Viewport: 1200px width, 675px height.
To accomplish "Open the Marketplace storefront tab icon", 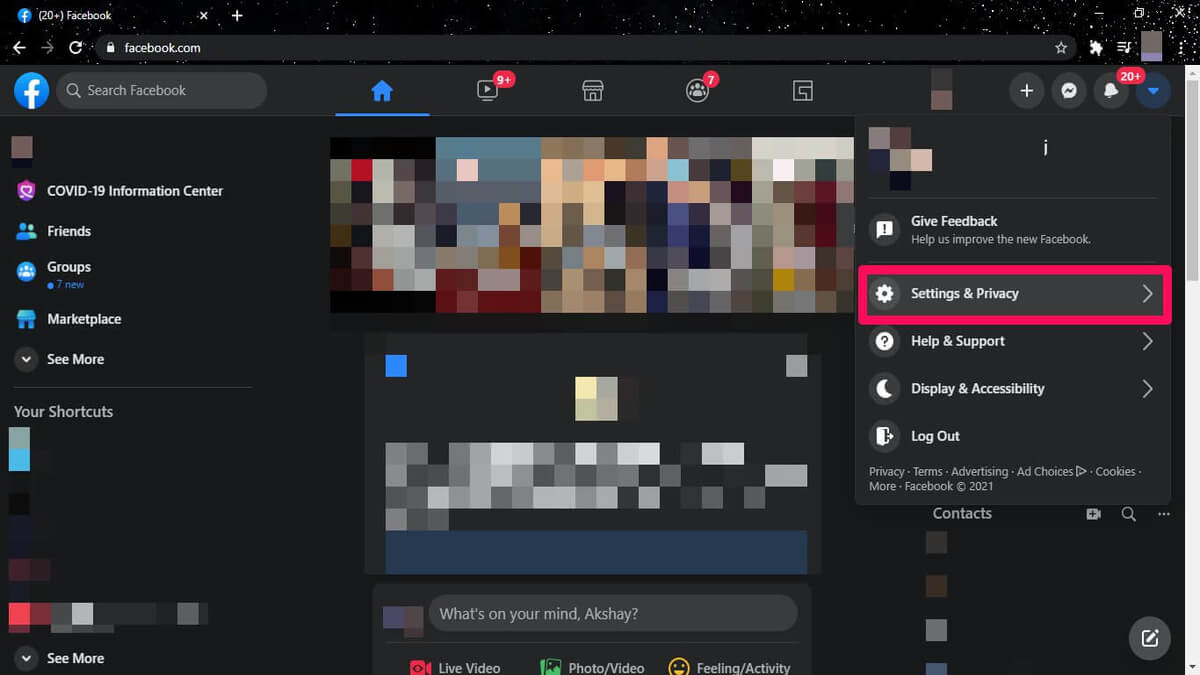I will [x=593, y=91].
